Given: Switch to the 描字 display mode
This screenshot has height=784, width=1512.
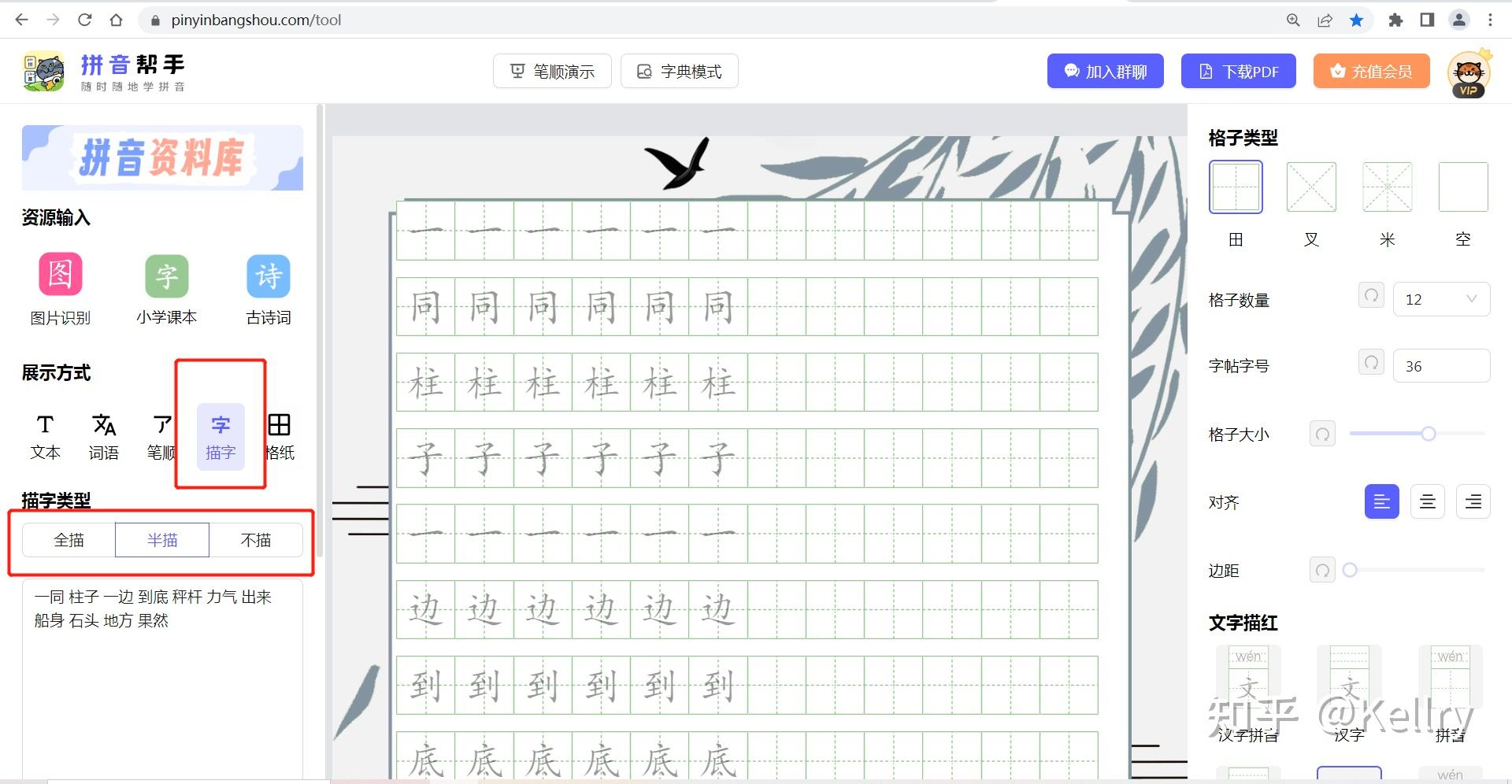Looking at the screenshot, I should (220, 437).
